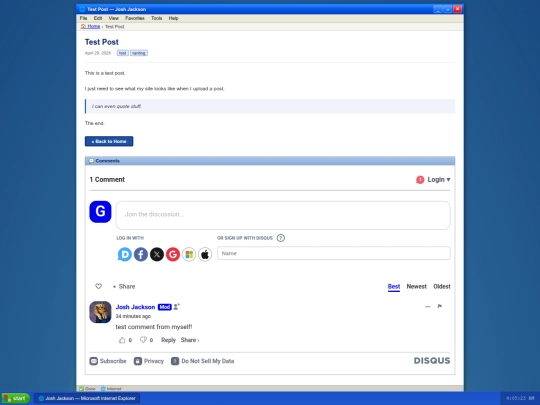The width and height of the screenshot is (540, 405).
Task: Click the help question mark icon
Action: pos(281,238)
